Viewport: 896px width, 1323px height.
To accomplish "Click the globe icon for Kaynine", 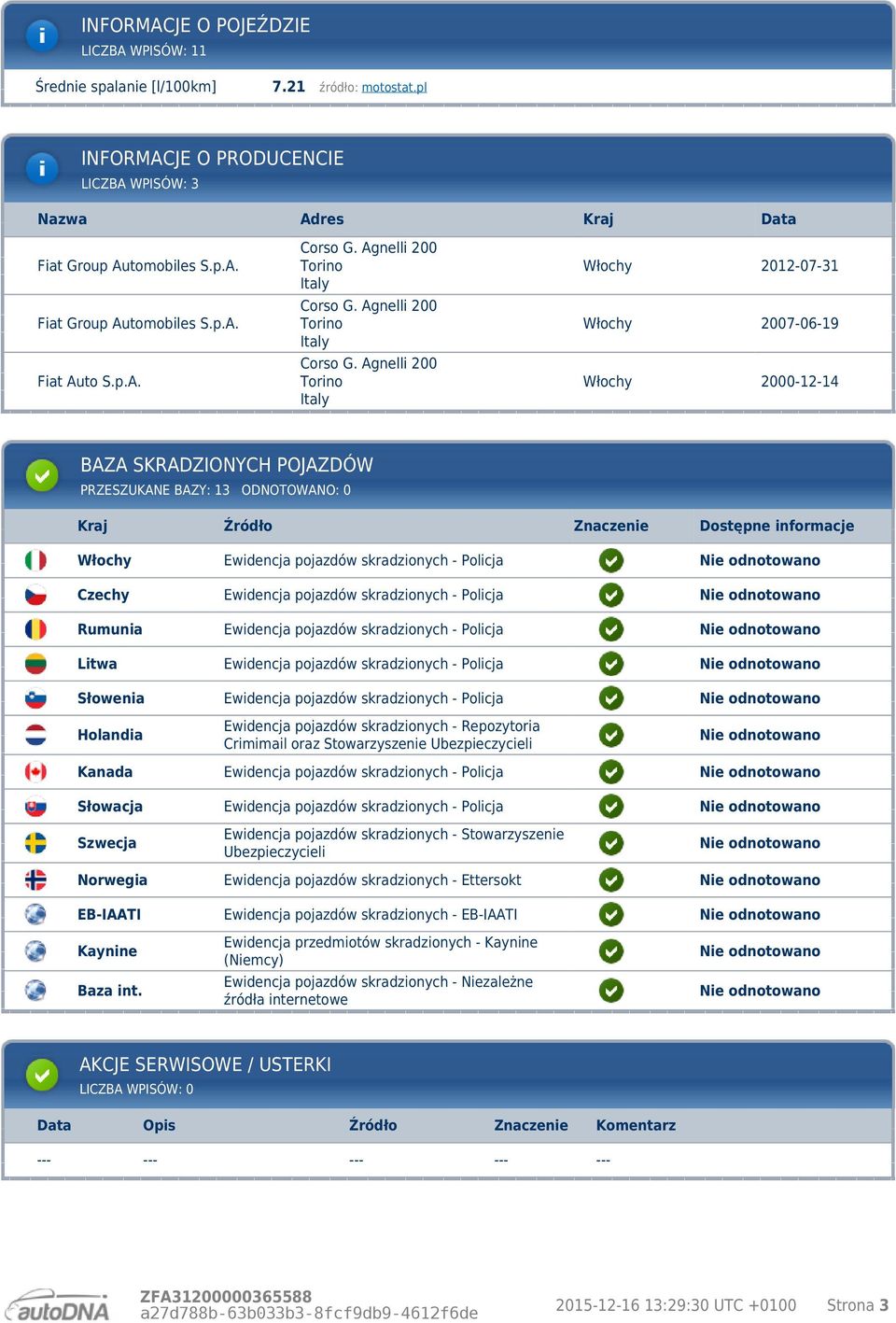I will click(35, 951).
